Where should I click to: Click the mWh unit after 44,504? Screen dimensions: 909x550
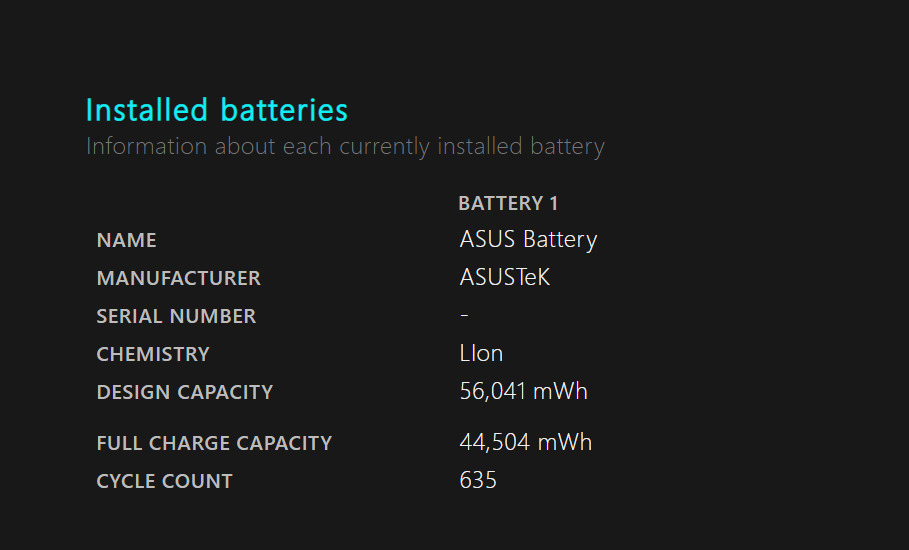[x=565, y=442]
